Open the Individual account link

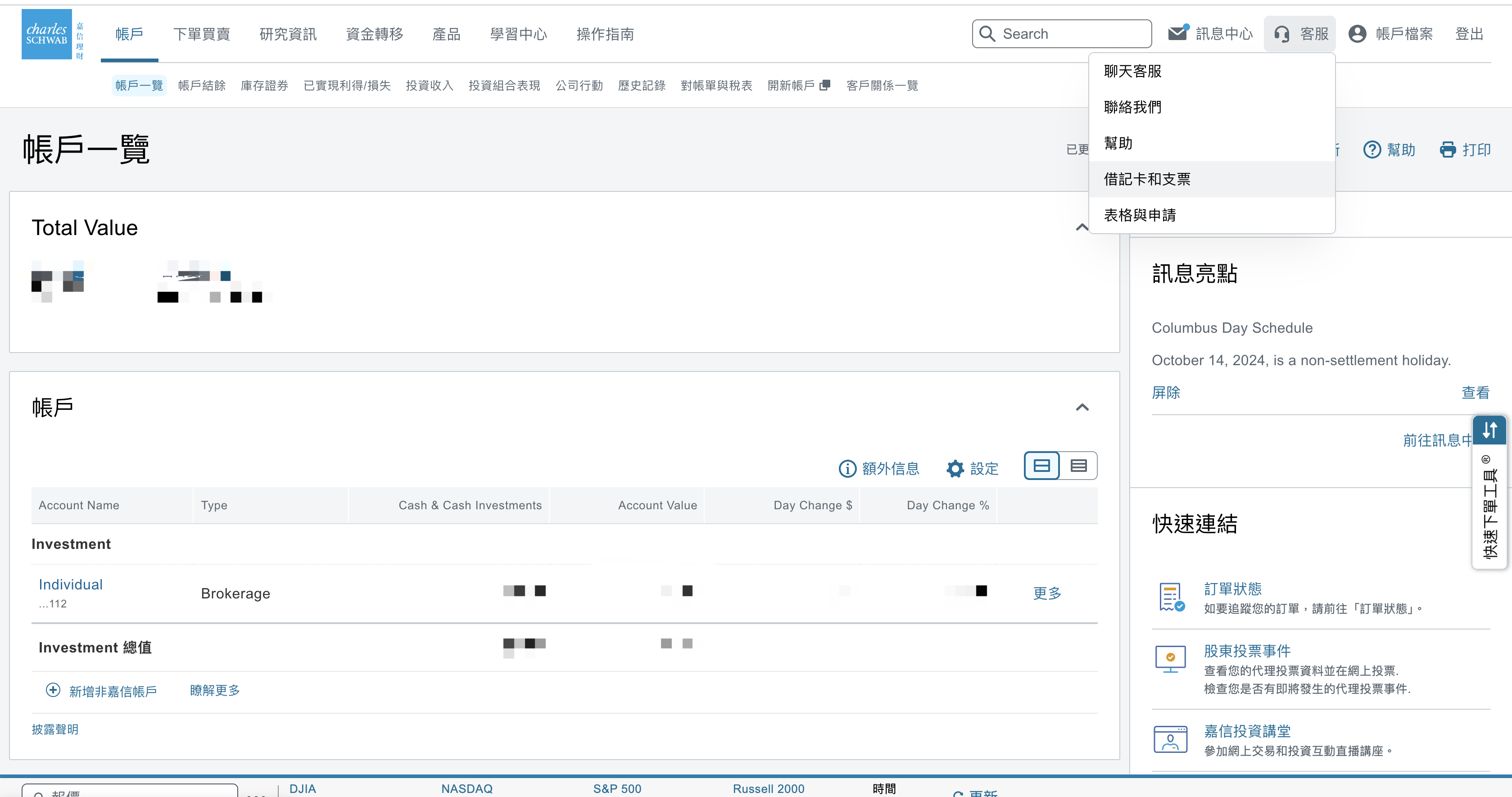coord(70,584)
